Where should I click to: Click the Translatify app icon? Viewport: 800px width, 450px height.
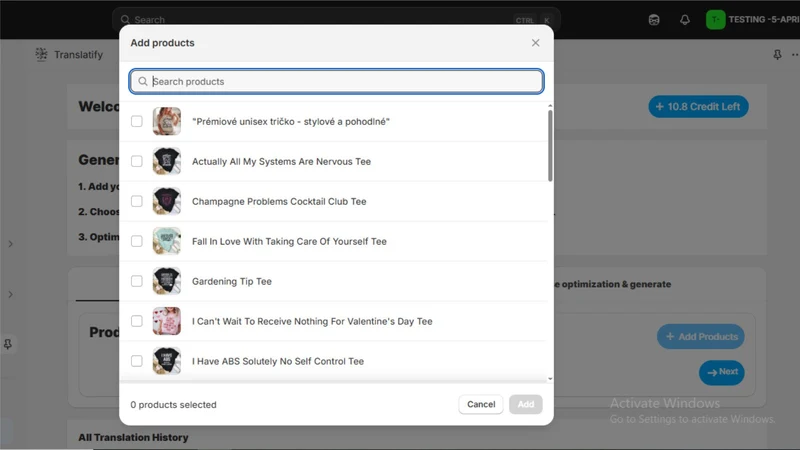[x=41, y=54]
